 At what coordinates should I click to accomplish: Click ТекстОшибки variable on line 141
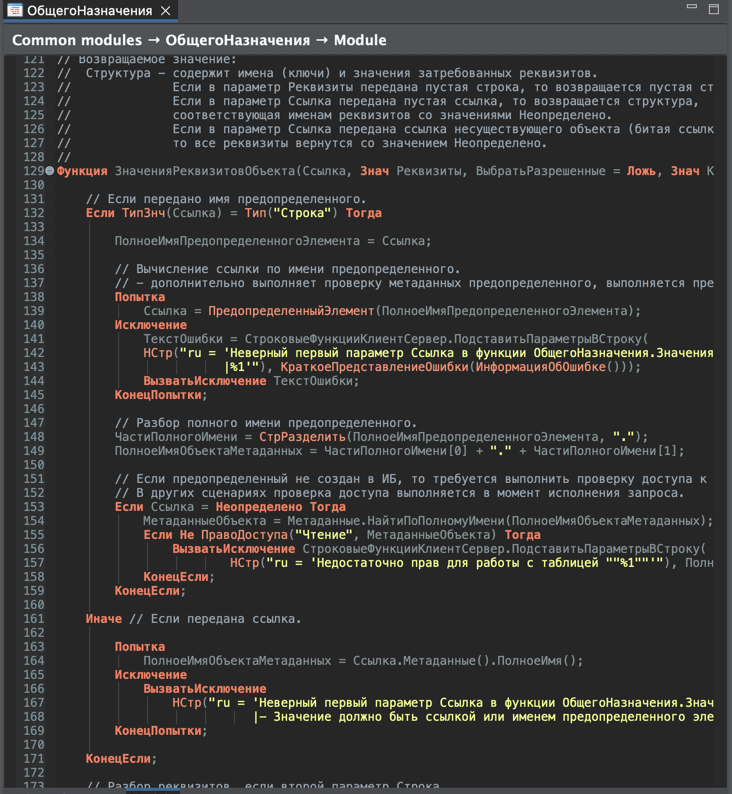183,339
